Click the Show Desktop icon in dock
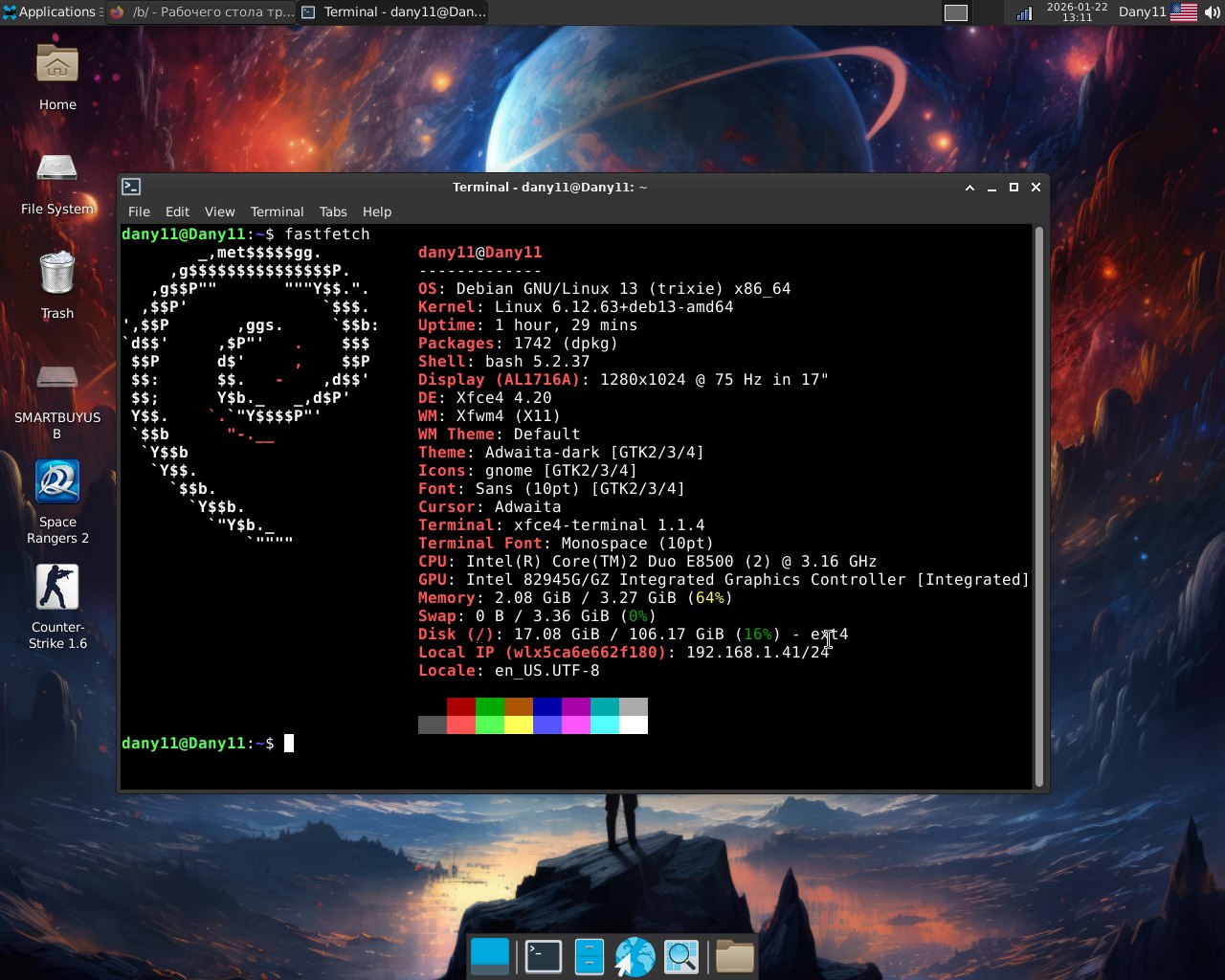Image resolution: width=1225 pixels, height=980 pixels. tap(490, 956)
